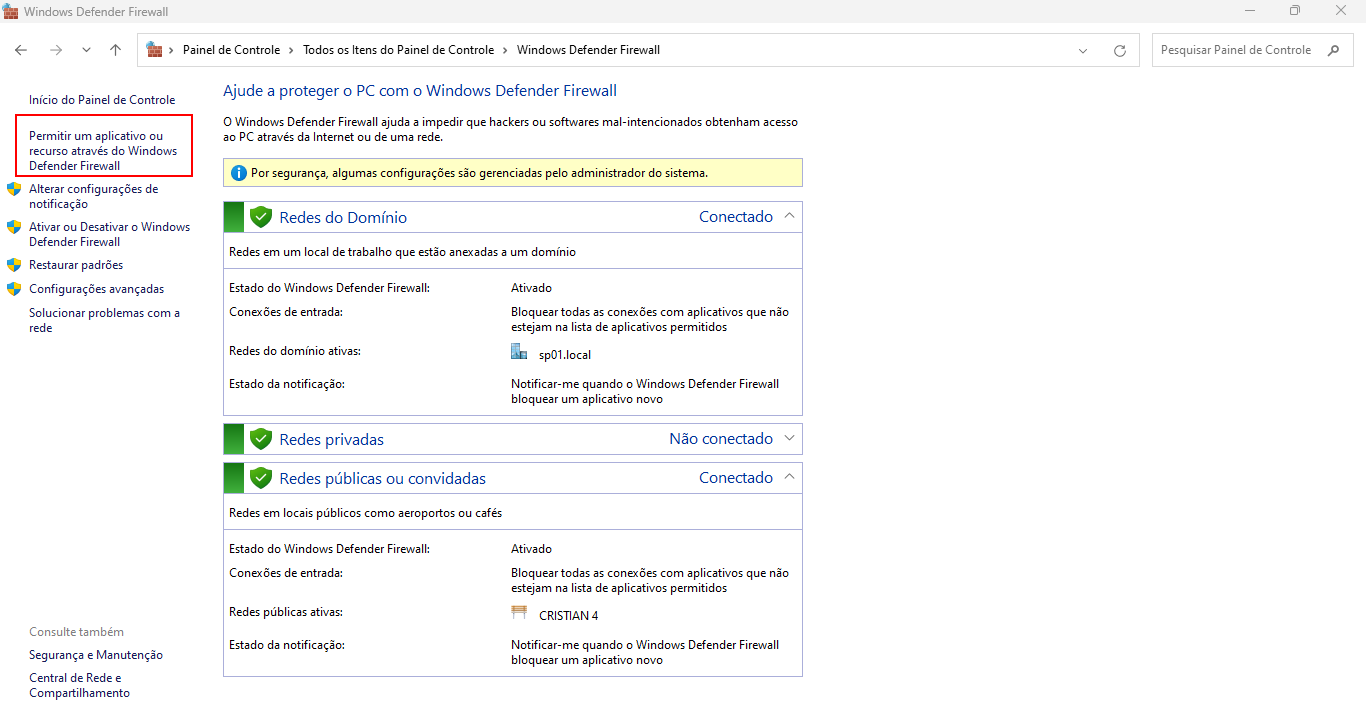Open Ativar ou Desativar o Windows Defender Firewall
The image size is (1366, 720).
(109, 234)
